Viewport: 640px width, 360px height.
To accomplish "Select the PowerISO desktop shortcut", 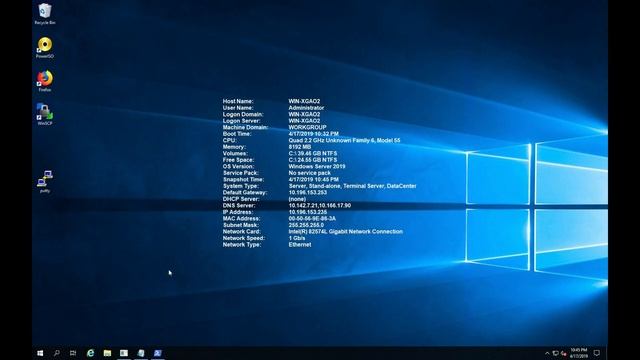I will point(45,48).
